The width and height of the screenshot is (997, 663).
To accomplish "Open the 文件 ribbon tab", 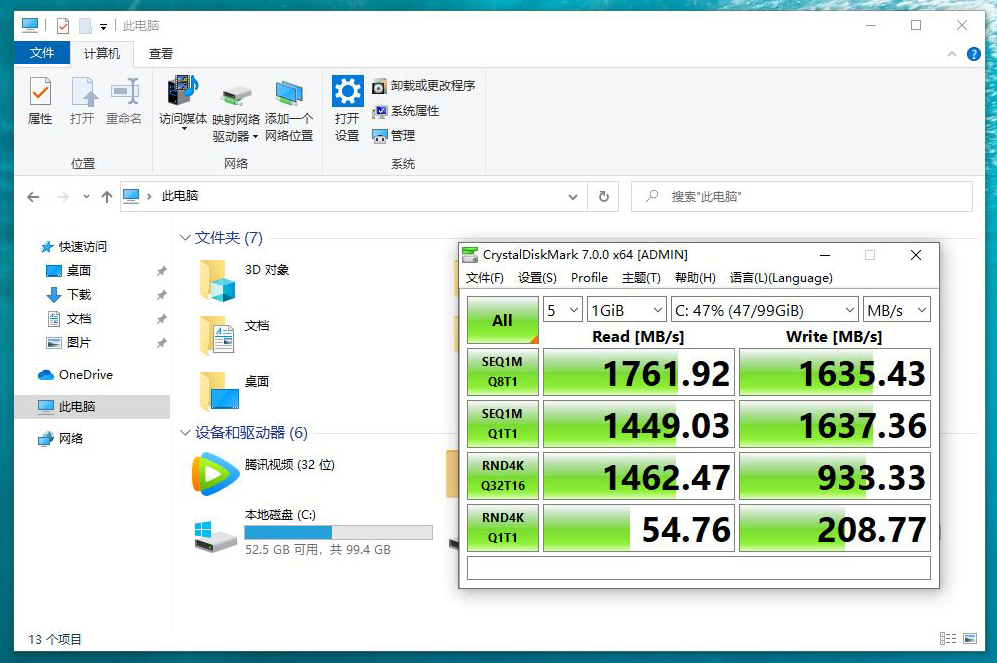I will (x=42, y=53).
